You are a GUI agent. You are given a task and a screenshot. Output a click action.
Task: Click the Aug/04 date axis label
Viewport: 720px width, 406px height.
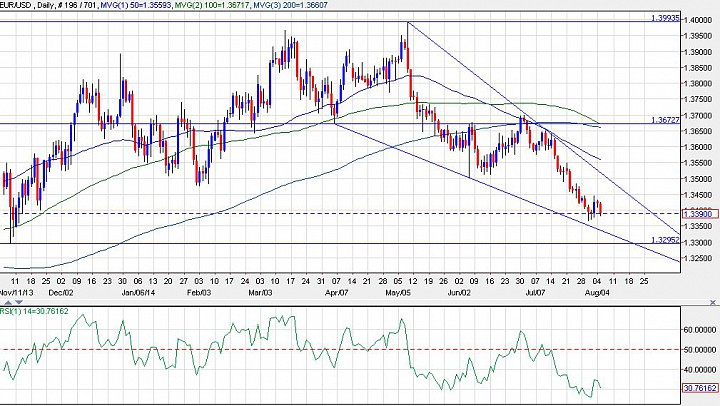click(597, 293)
